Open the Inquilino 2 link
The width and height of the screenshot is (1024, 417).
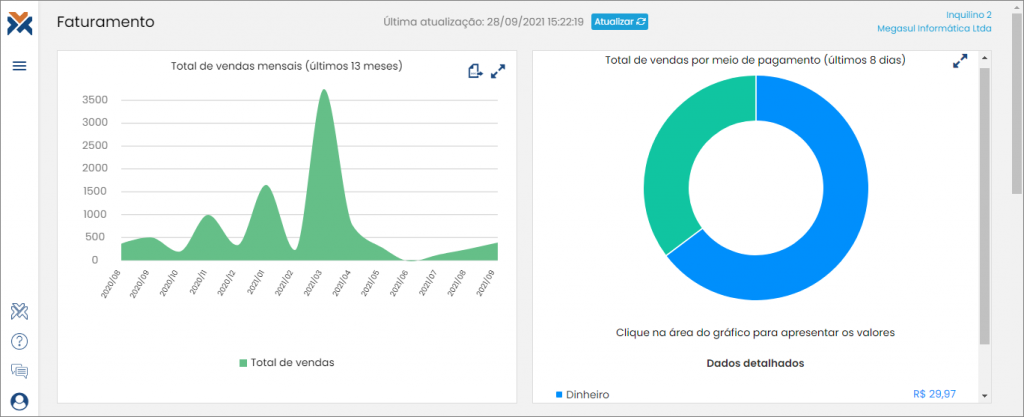point(968,15)
